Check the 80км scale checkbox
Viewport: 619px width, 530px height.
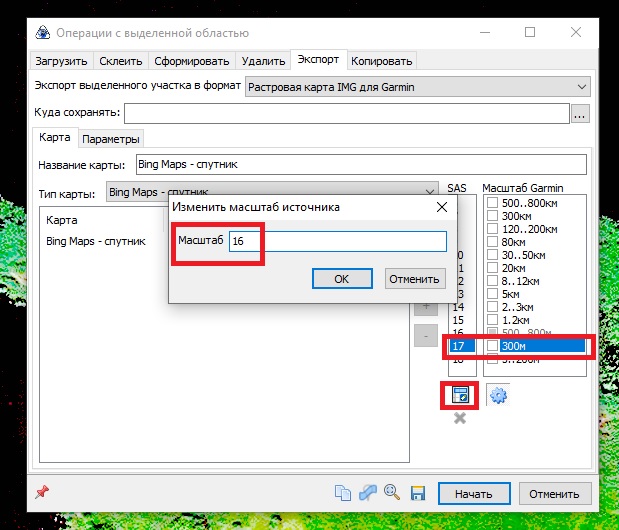(x=492, y=241)
